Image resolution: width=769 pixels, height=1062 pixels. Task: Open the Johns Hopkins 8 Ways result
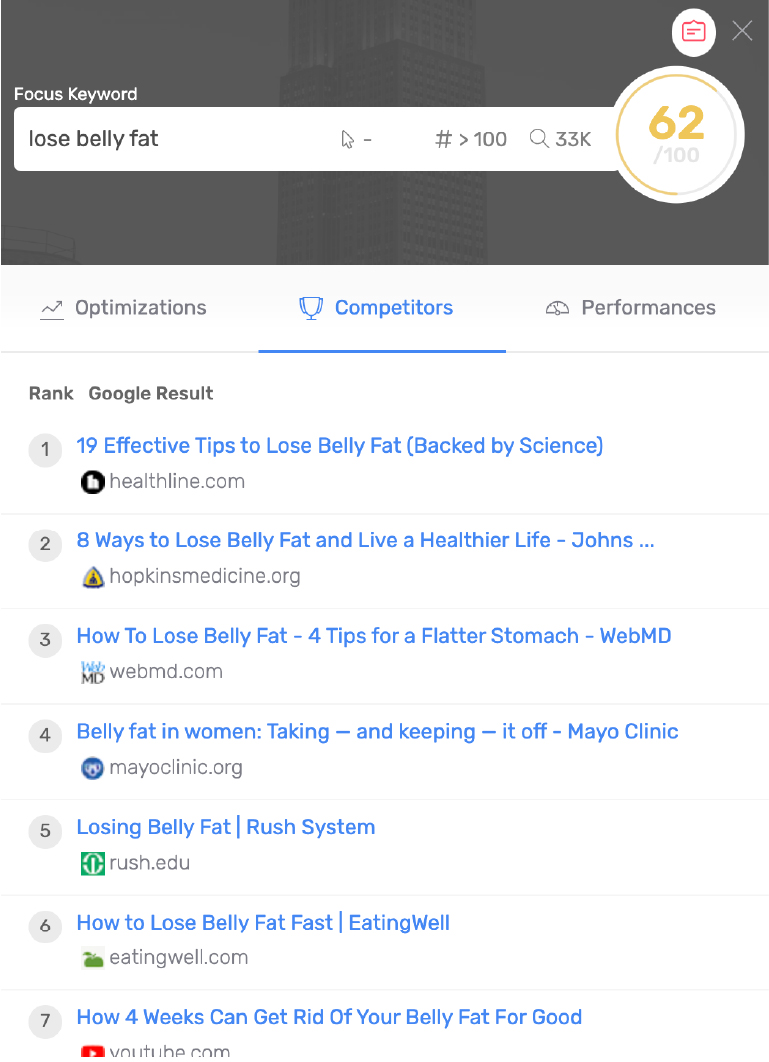365,541
